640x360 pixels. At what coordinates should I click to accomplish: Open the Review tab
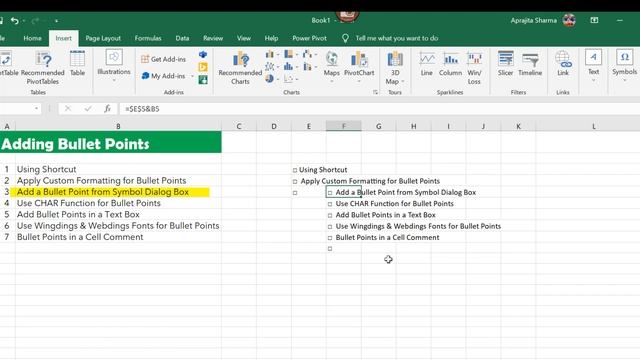coord(213,38)
